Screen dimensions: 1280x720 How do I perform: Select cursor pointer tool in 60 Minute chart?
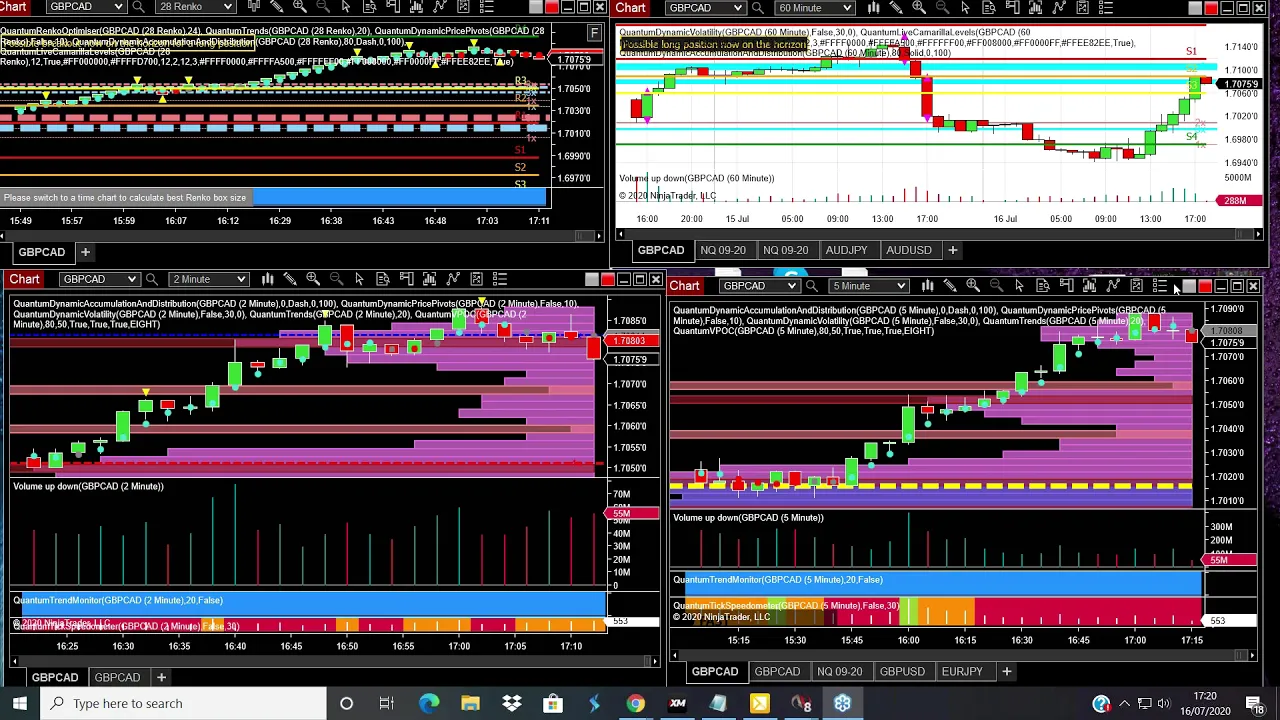click(x=965, y=8)
